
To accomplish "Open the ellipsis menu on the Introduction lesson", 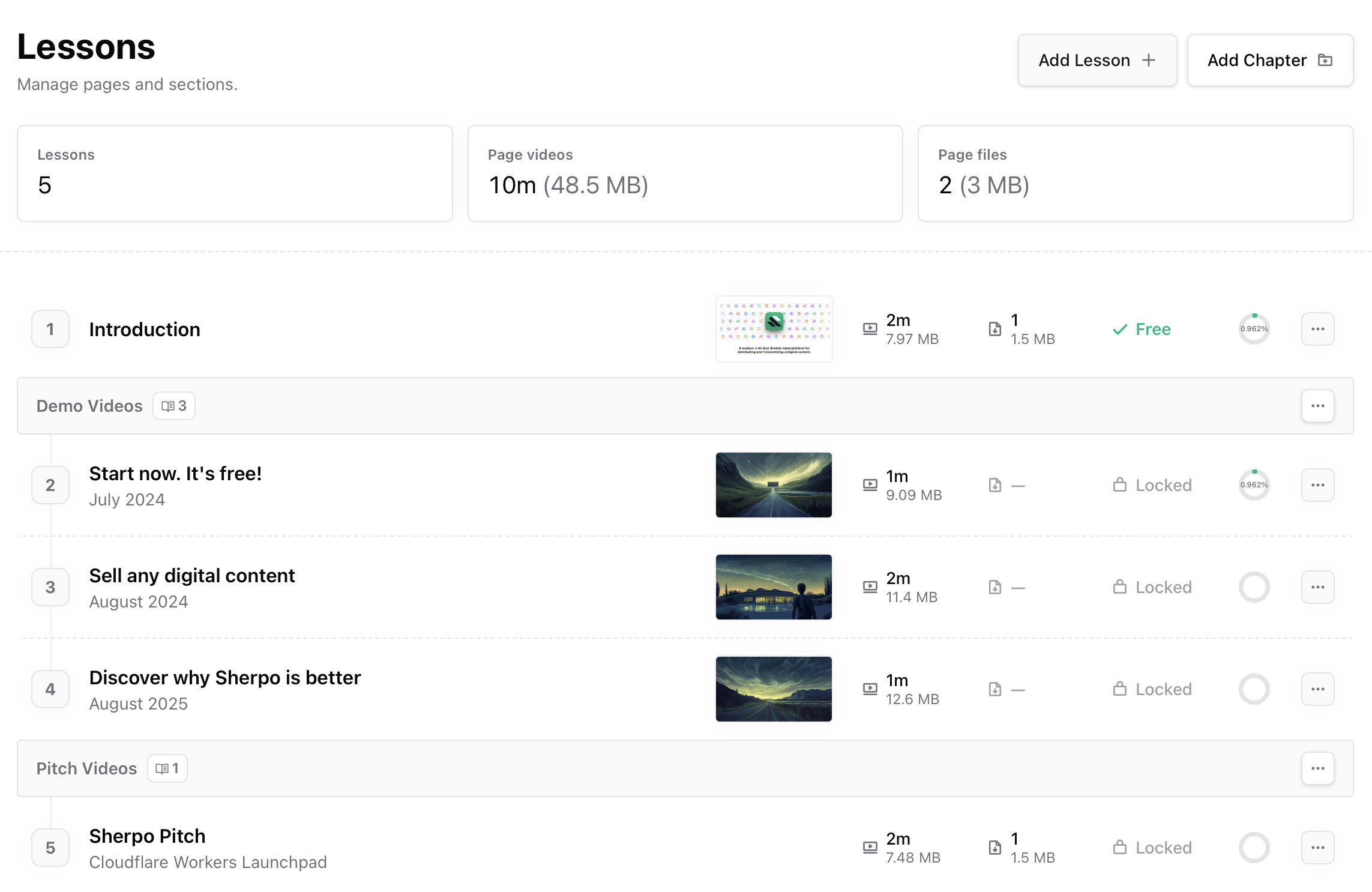I will pos(1317,328).
